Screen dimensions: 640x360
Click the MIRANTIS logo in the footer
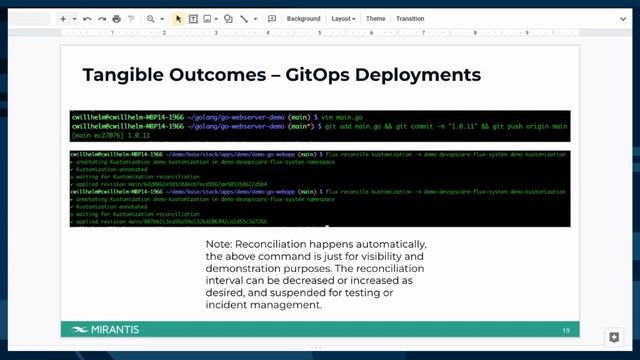point(105,329)
